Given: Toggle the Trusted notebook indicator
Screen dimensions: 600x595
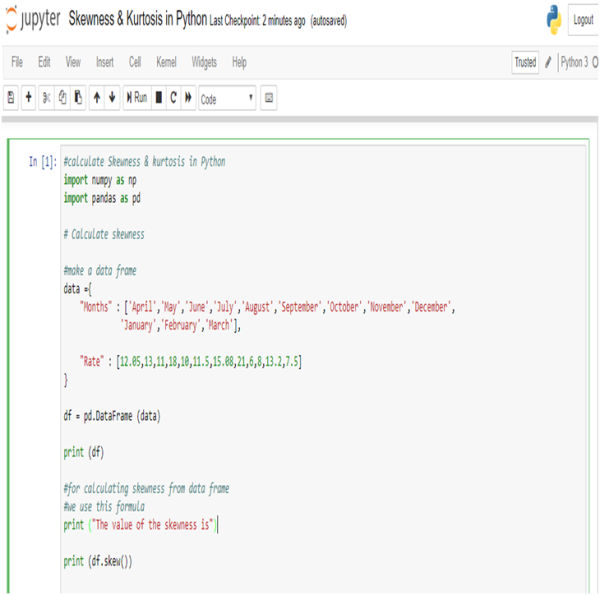Looking at the screenshot, I should point(525,62).
